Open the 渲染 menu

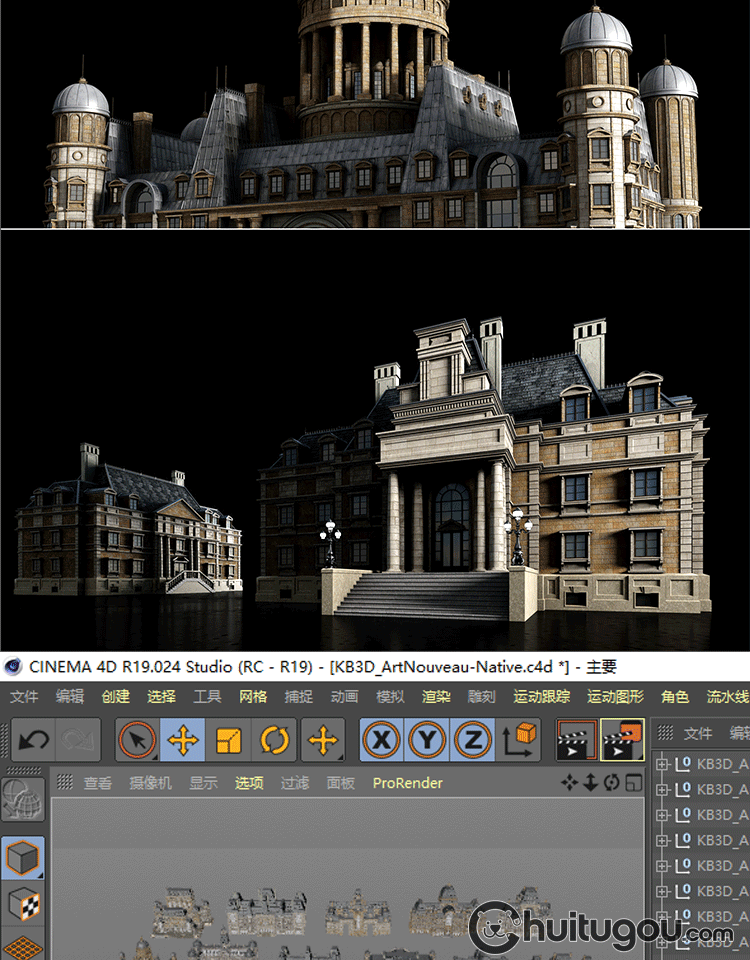point(436,696)
